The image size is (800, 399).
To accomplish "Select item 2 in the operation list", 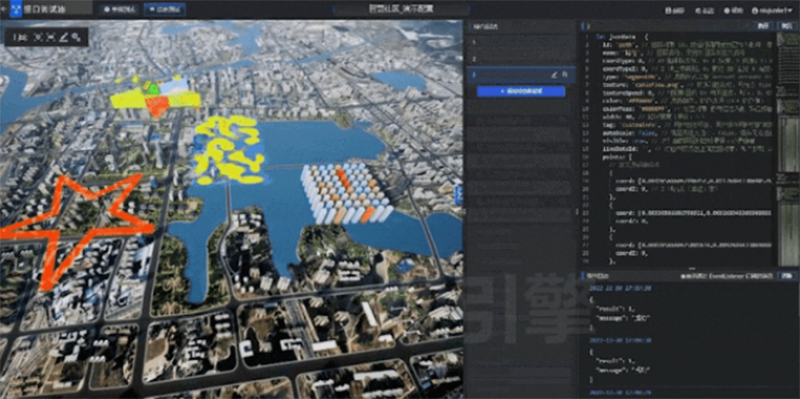I will pos(521,59).
